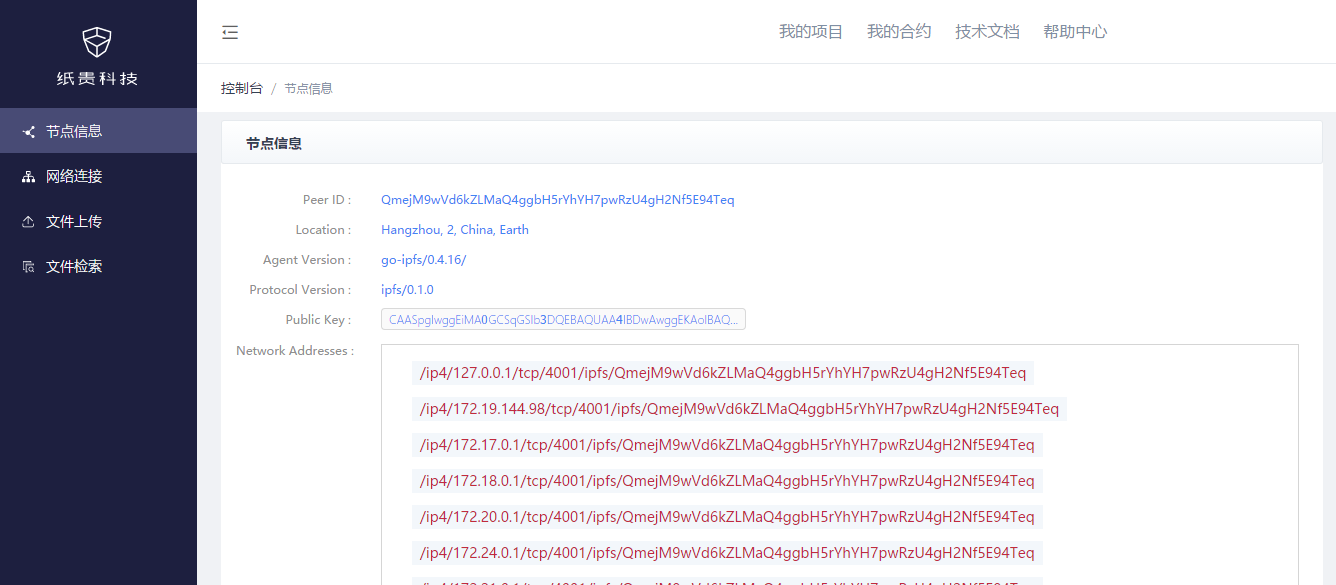The width and height of the screenshot is (1336, 585).
Task: Open 我的项目 in the top navigation
Action: point(811,32)
